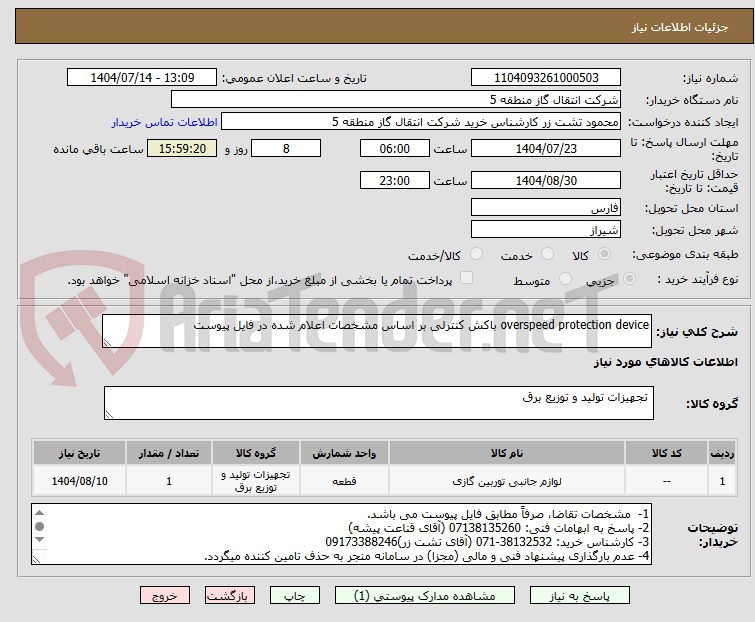
Task: Click the need number field 1104093261000503
Action: point(546,78)
